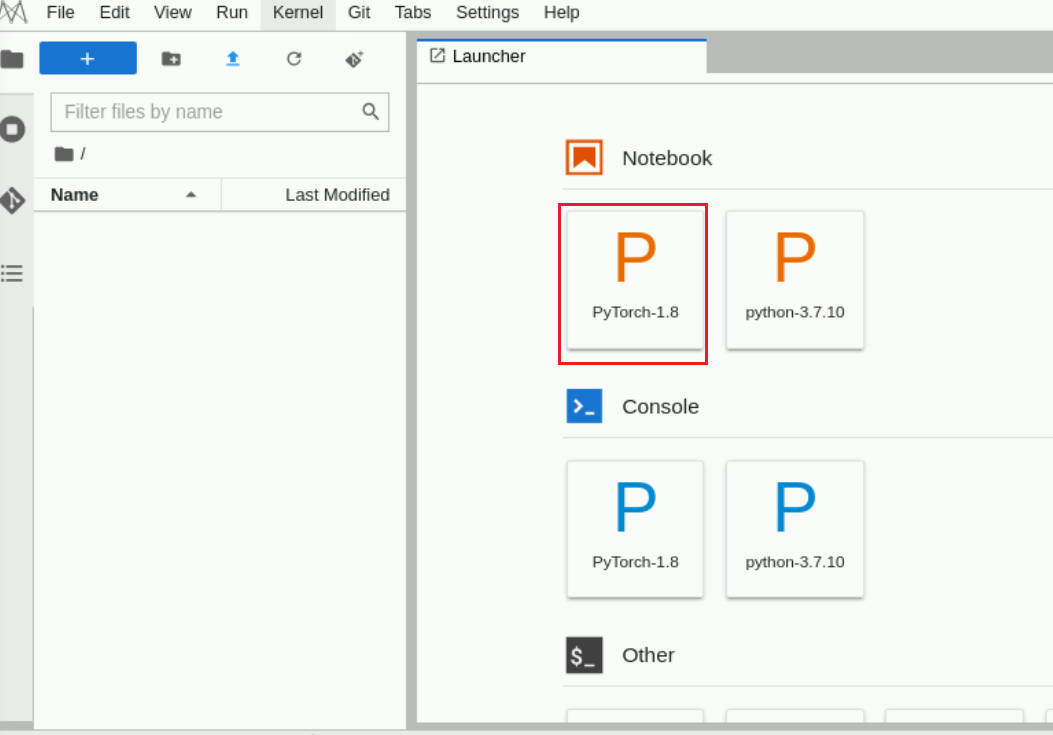Click the blue New Launcher plus button

[x=88, y=59]
